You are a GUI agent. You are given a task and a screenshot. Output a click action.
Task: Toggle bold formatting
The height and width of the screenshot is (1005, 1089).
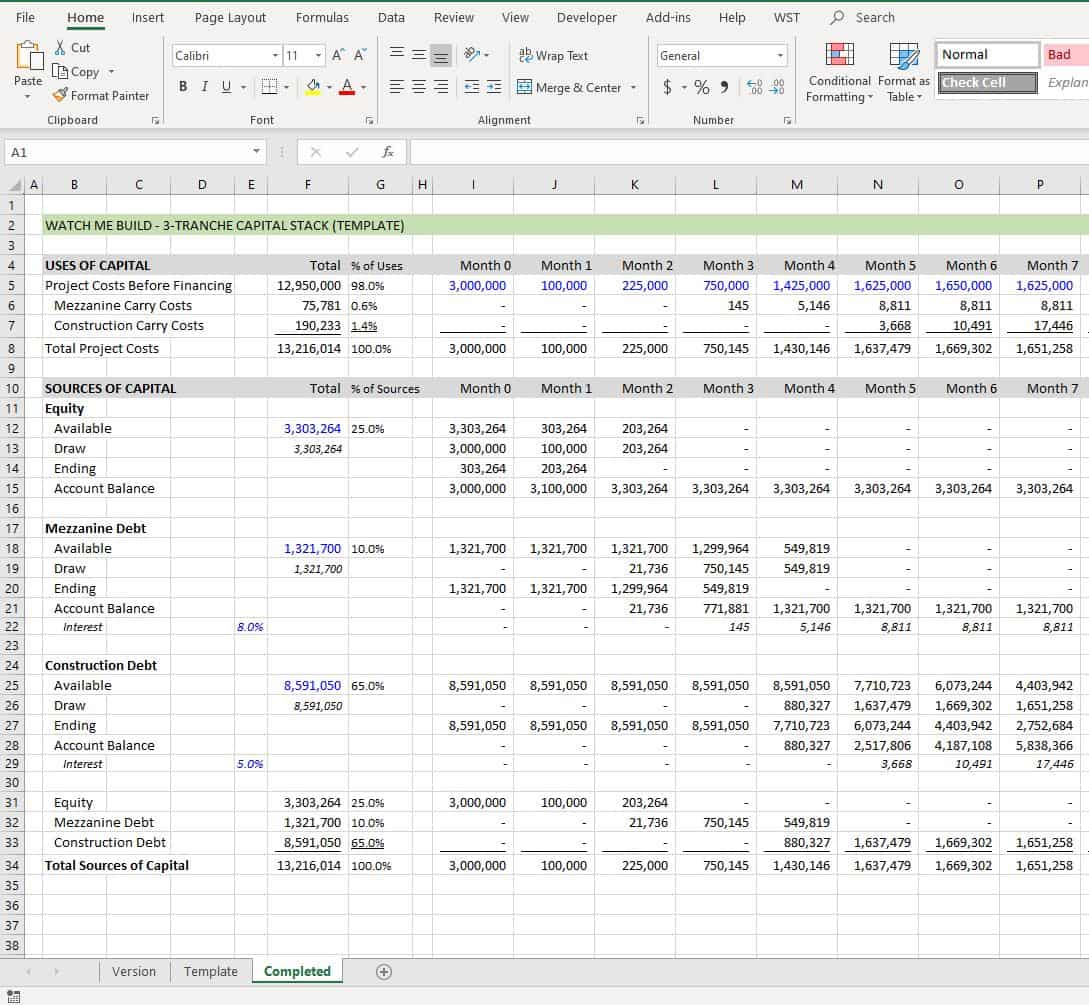(x=183, y=87)
